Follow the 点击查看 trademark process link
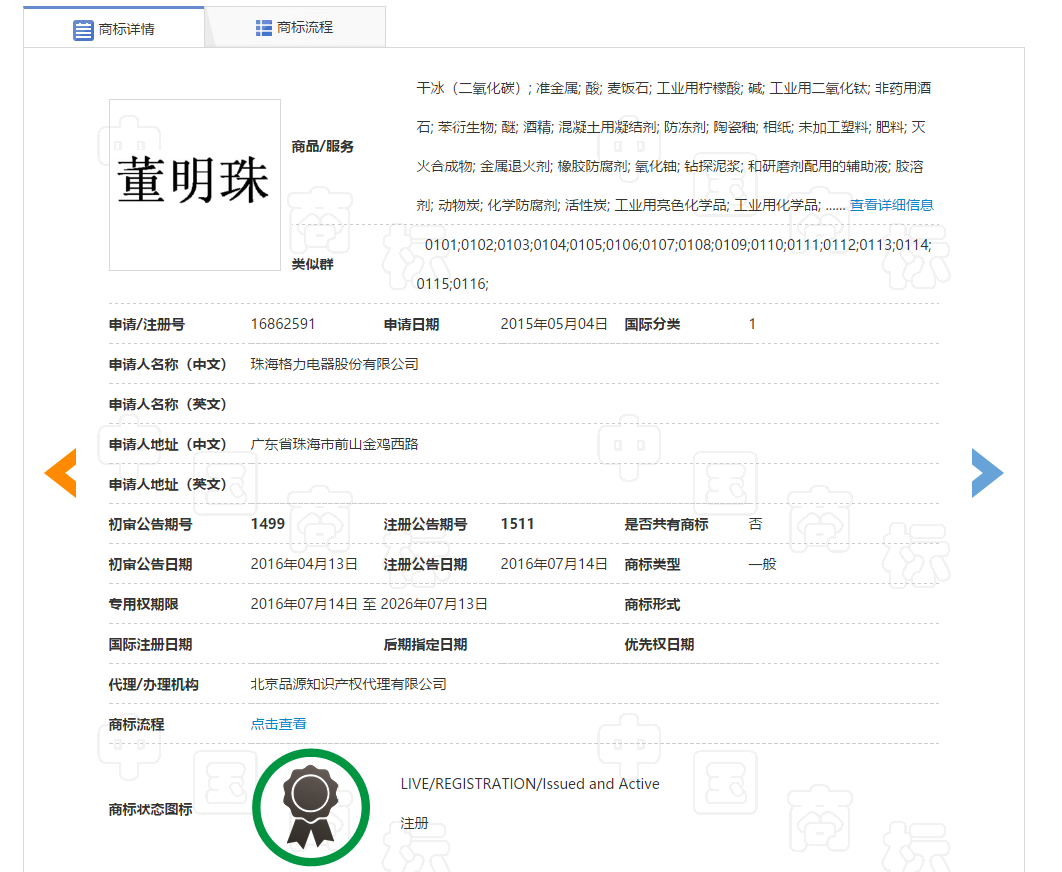Image resolution: width=1062 pixels, height=872 pixels. coord(278,724)
